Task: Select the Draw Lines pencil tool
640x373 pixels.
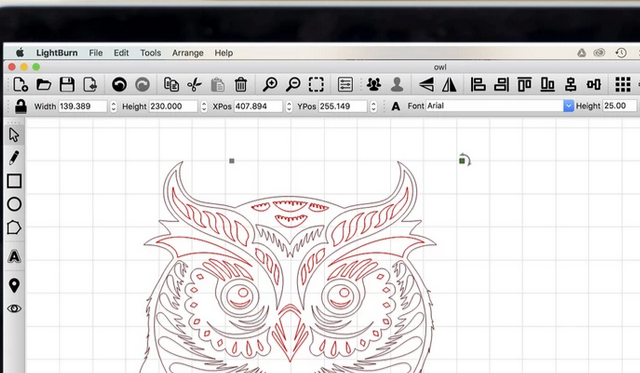Action: [x=14, y=158]
